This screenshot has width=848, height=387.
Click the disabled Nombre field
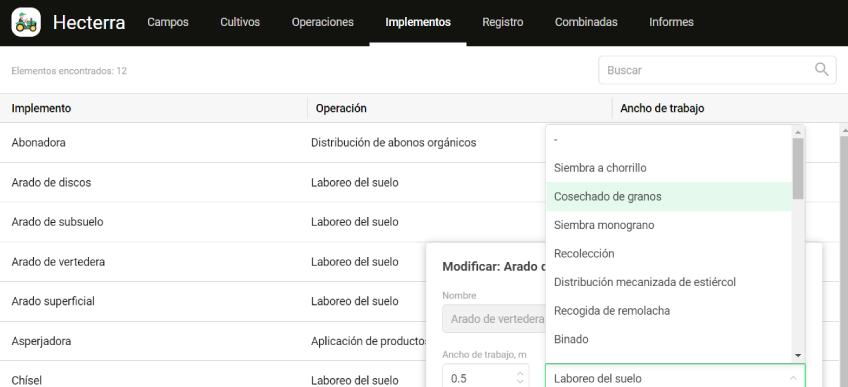[x=493, y=319]
